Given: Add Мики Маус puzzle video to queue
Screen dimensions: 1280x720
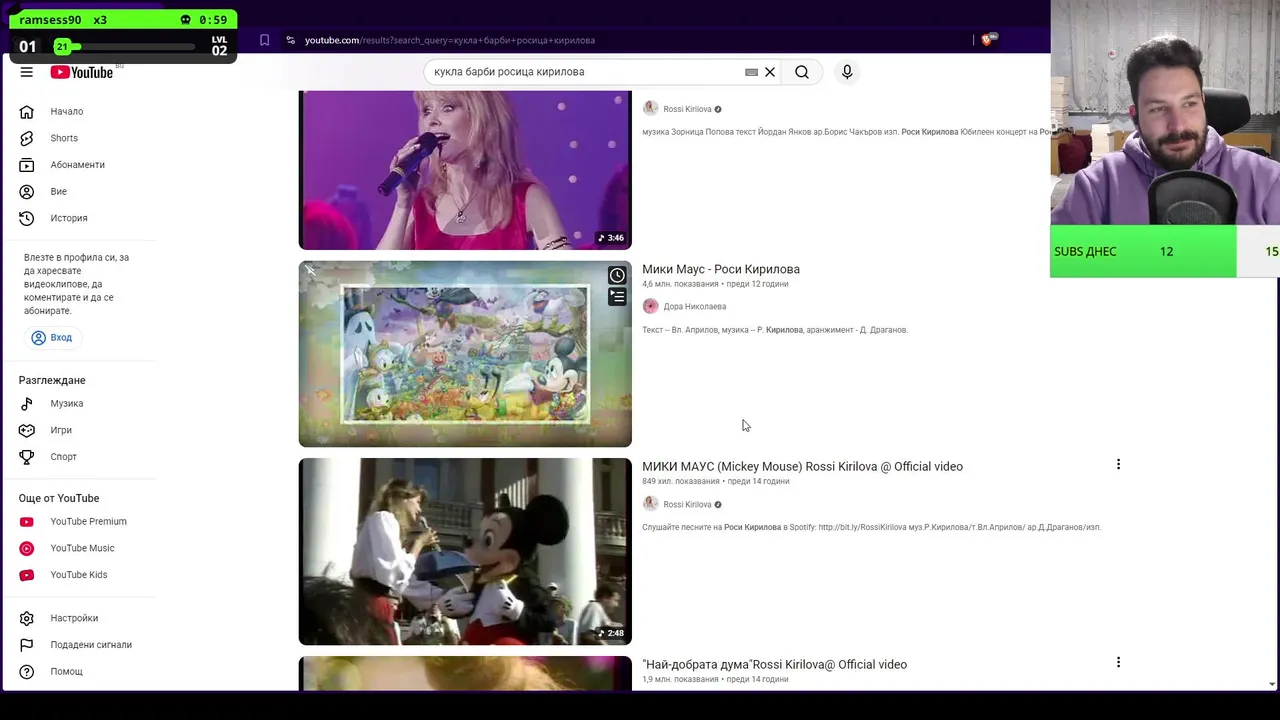Looking at the screenshot, I should (x=617, y=297).
